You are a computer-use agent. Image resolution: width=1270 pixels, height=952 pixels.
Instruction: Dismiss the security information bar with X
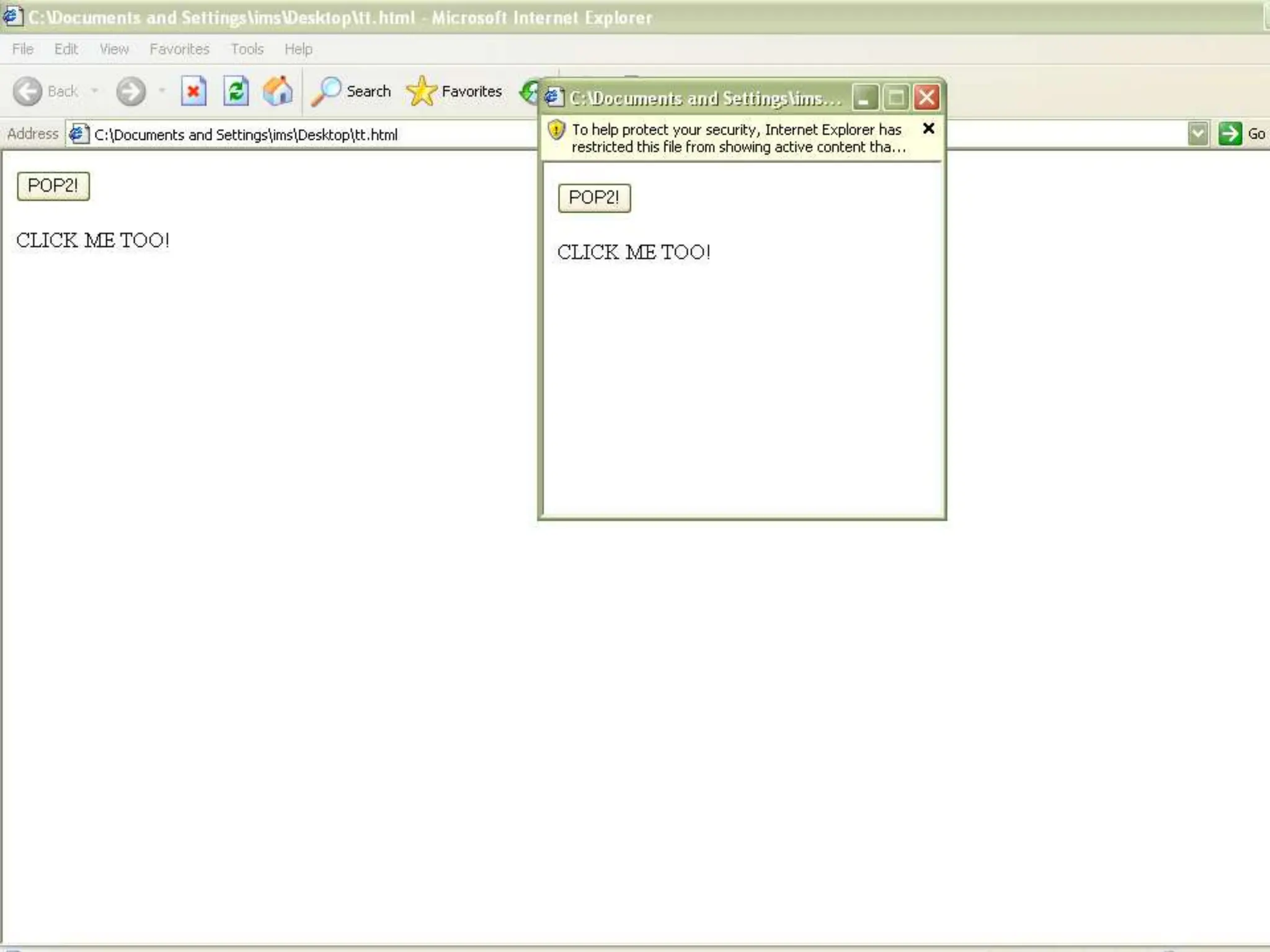(928, 128)
